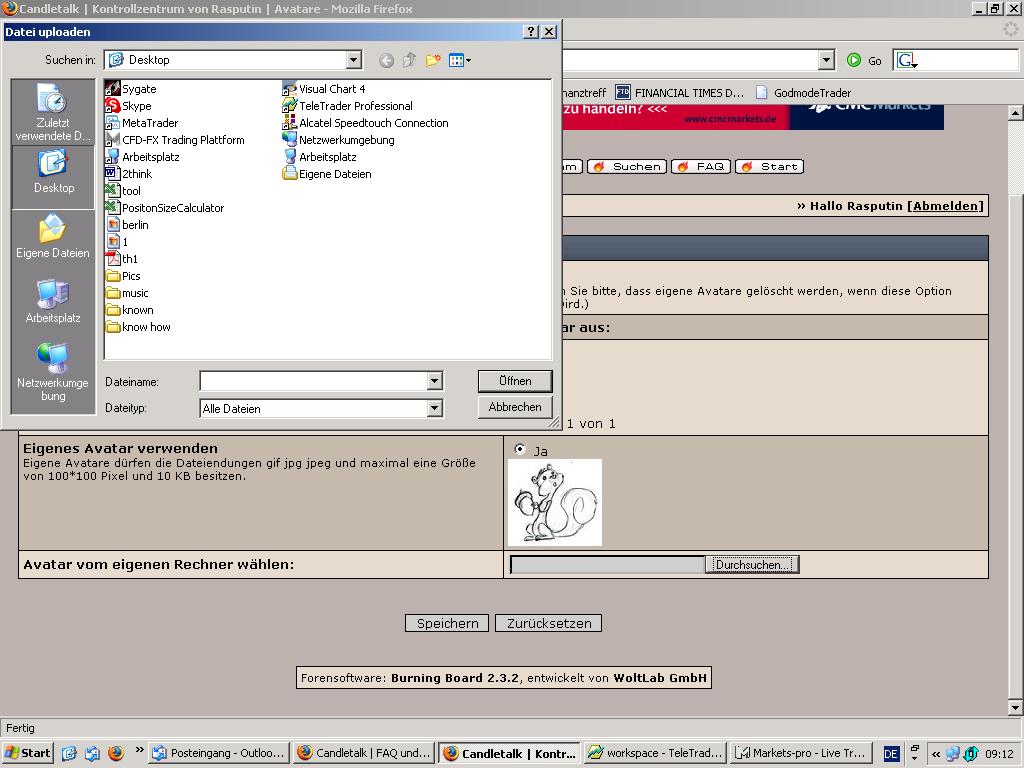Click the avatar file path field
The height and width of the screenshot is (768, 1024).
tap(607, 564)
